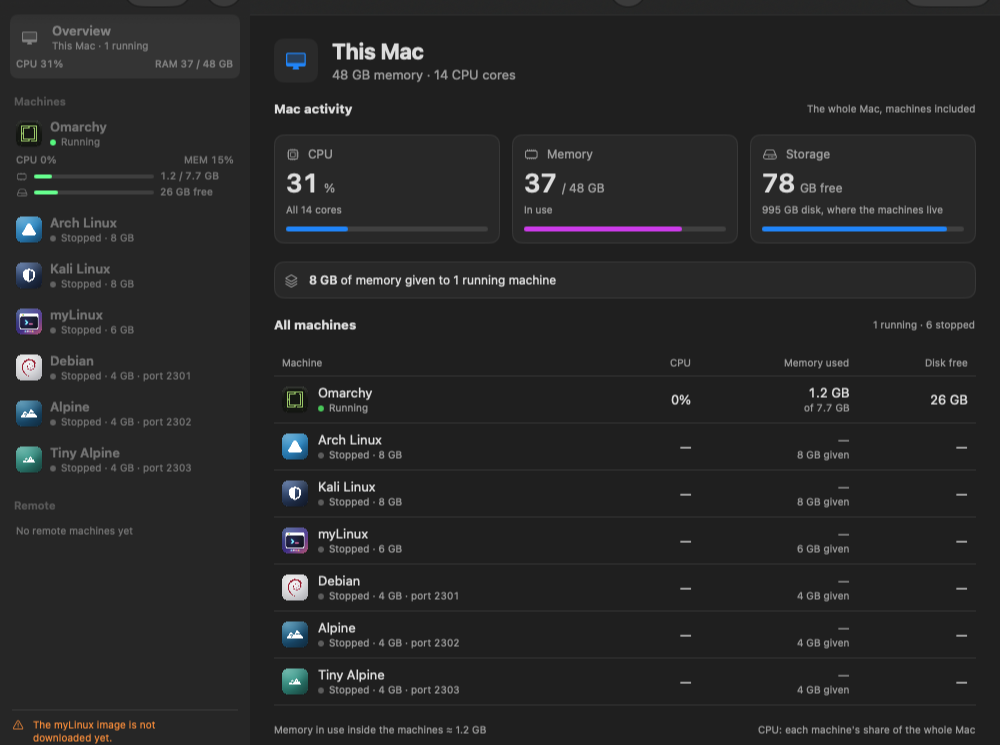1000x745 pixels.
Task: Click the Overview monitor icon in sidebar
Action: pyautogui.click(x=29, y=38)
